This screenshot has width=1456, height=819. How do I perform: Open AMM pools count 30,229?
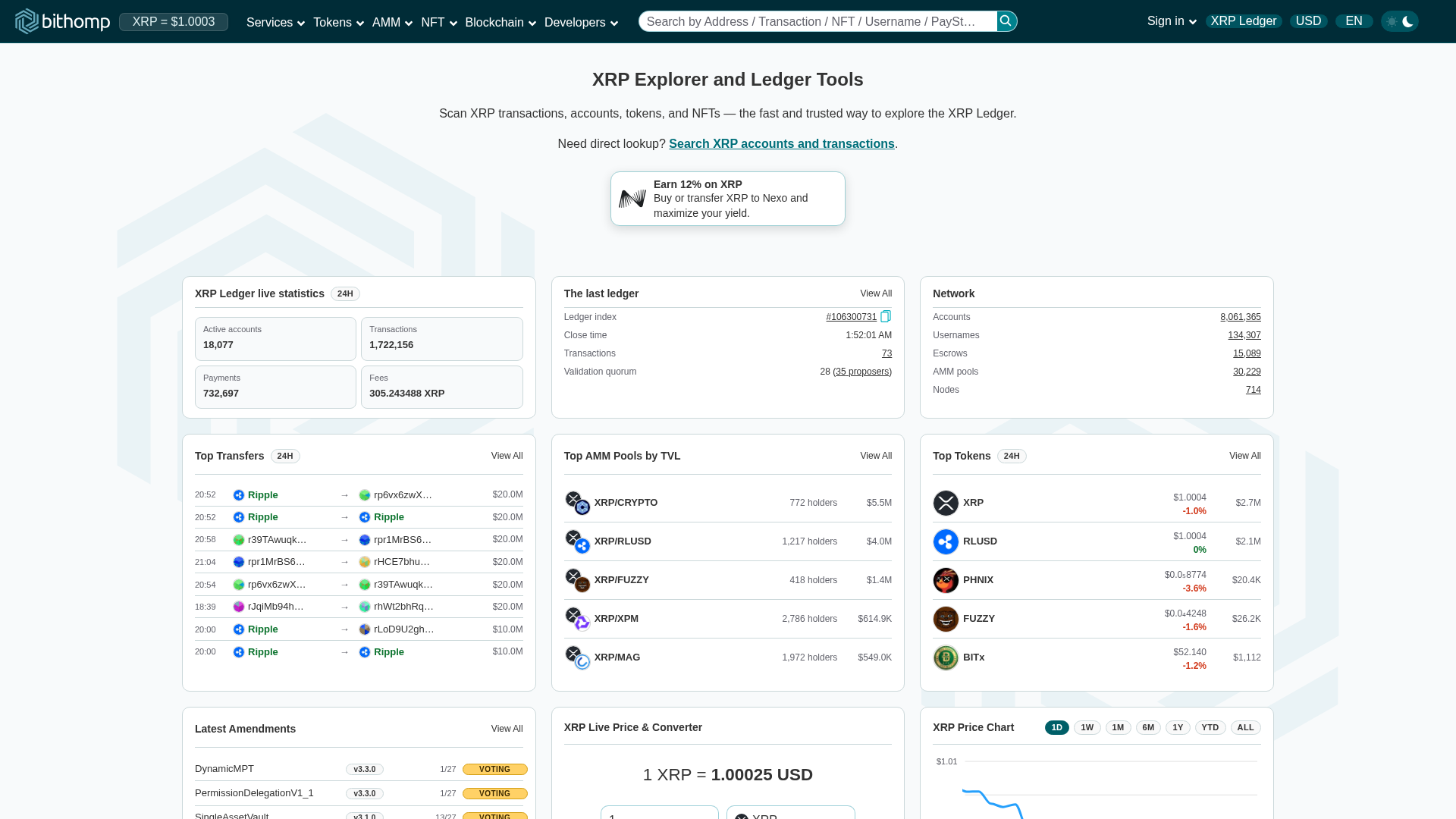click(1247, 372)
